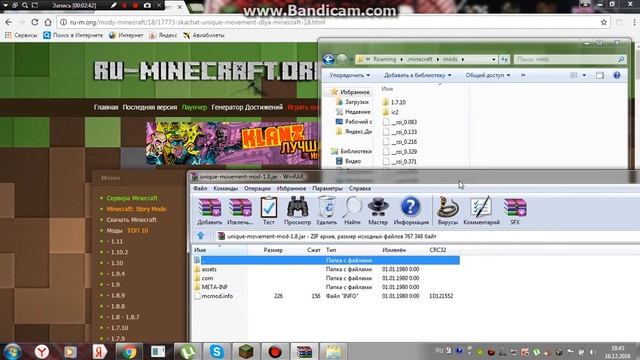The height and width of the screenshot is (360, 640).
Task: Click Chrome address bar URL
Action: (x=197, y=22)
